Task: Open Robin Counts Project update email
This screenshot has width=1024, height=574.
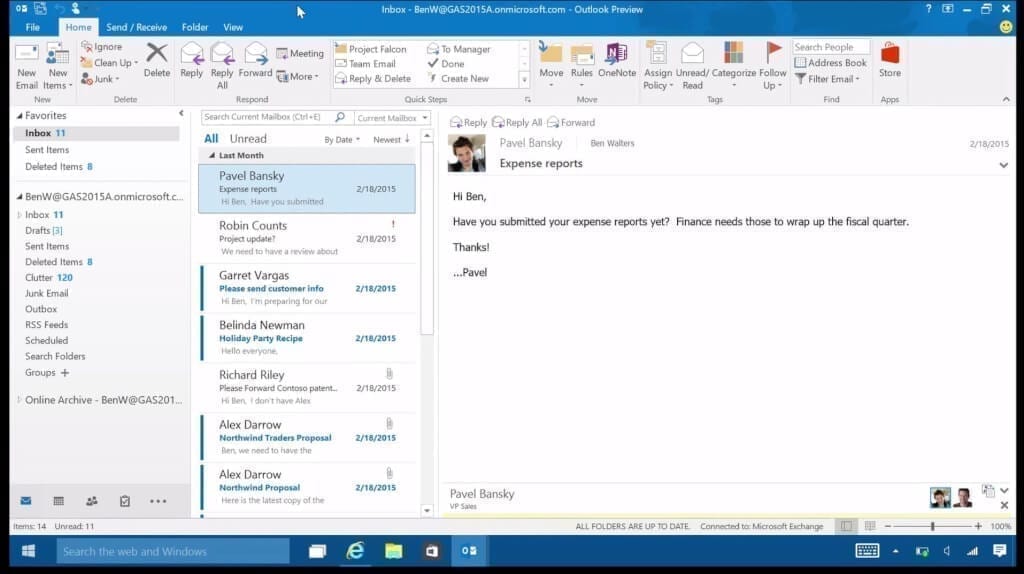Action: pyautogui.click(x=307, y=238)
